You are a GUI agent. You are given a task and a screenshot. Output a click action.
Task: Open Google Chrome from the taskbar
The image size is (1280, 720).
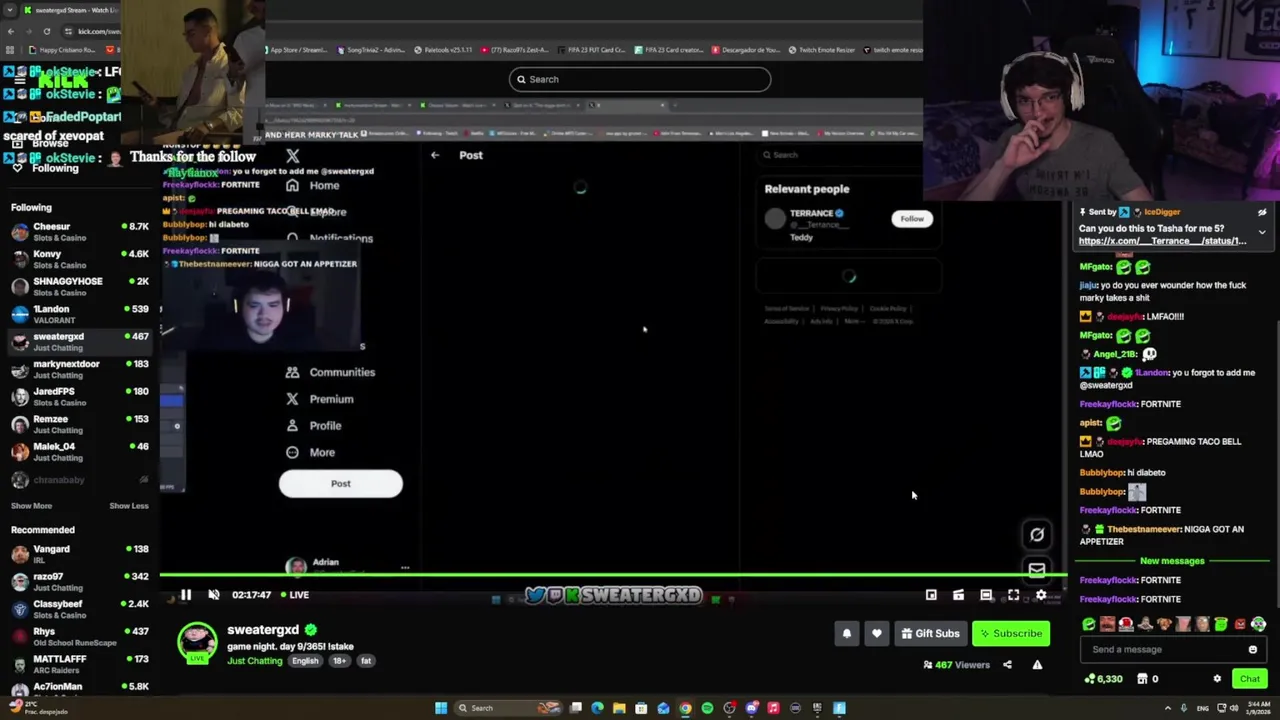685,708
